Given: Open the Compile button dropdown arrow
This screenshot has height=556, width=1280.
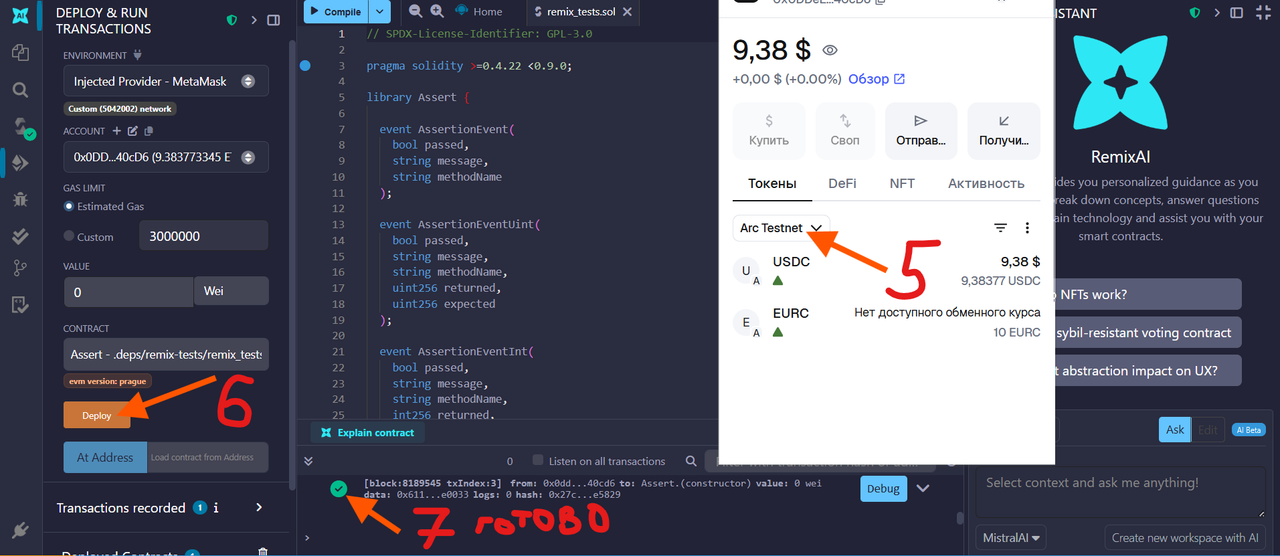Looking at the screenshot, I should pos(380,12).
